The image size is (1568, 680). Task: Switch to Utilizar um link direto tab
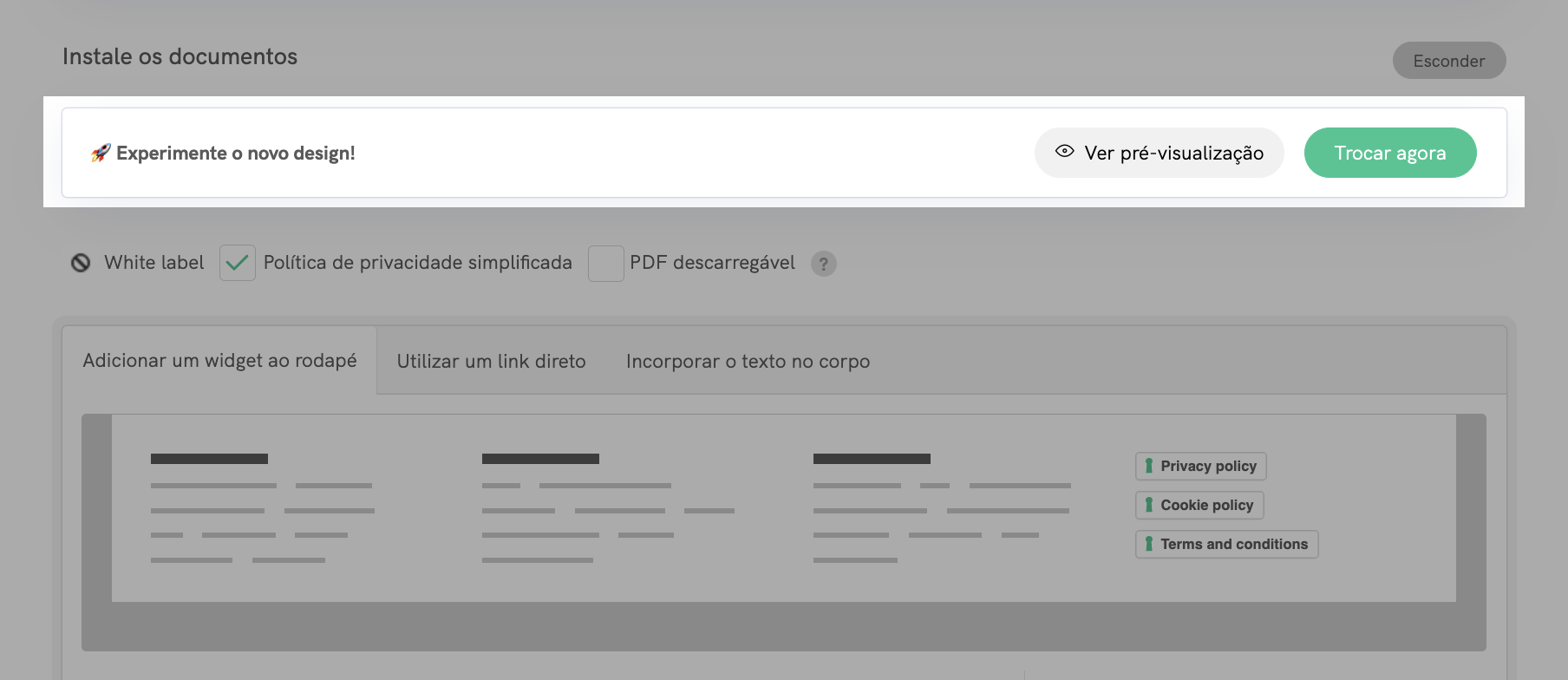pyautogui.click(x=491, y=362)
